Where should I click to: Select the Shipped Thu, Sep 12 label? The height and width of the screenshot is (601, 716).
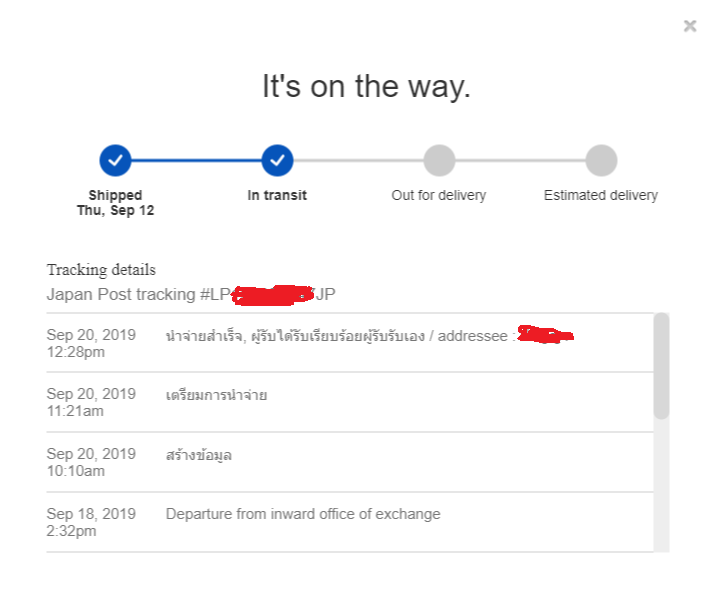click(x=116, y=203)
